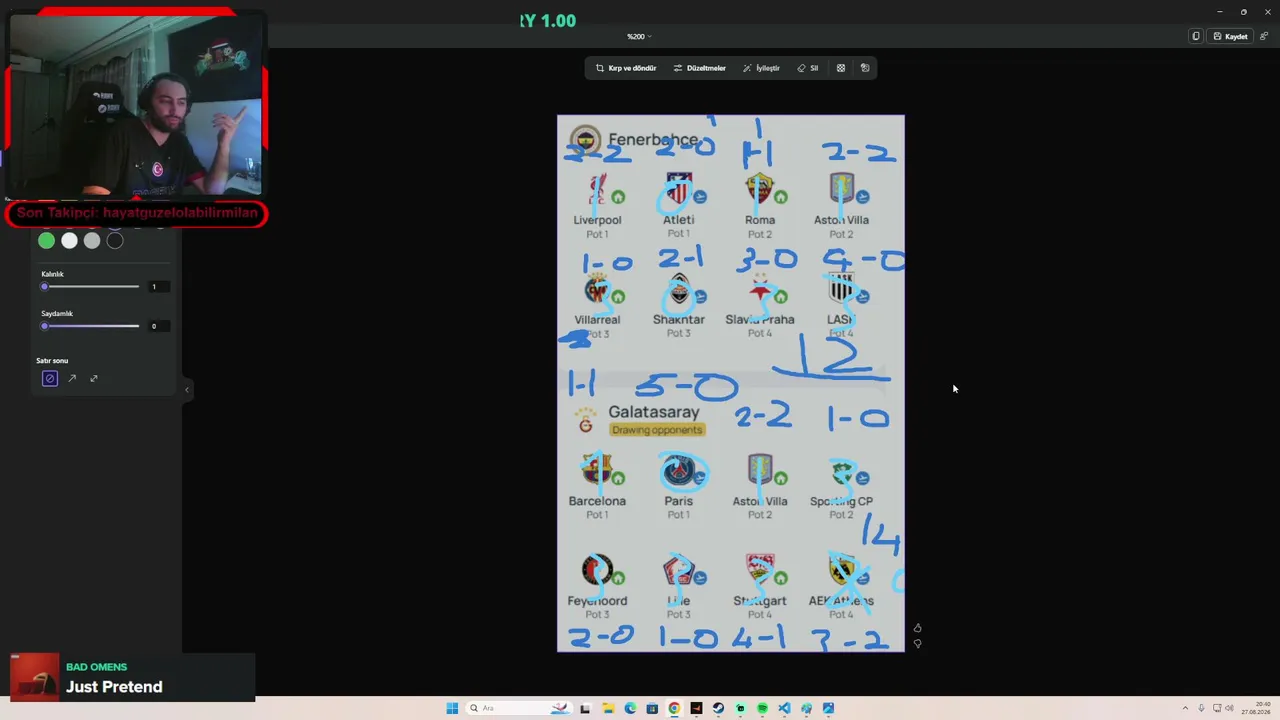1280x720 pixels.
Task: Click the background pattern icon in the edit toolbar
Action: point(841,68)
